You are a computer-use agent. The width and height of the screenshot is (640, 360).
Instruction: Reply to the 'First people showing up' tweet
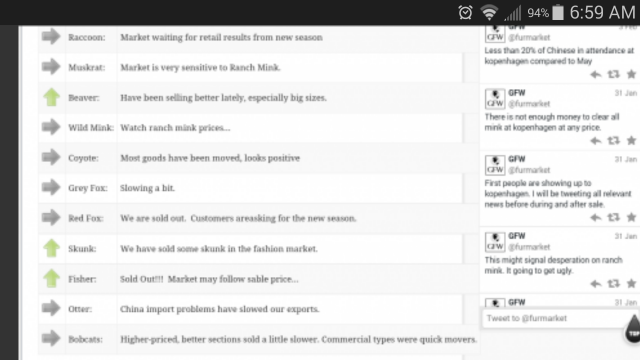click(x=596, y=218)
